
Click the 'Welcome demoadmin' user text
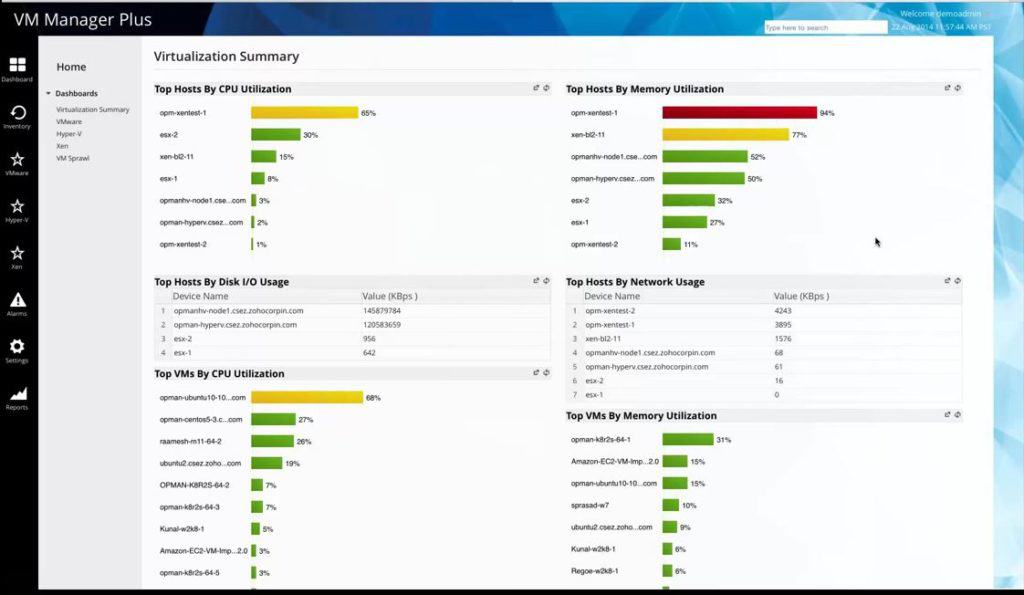940,14
